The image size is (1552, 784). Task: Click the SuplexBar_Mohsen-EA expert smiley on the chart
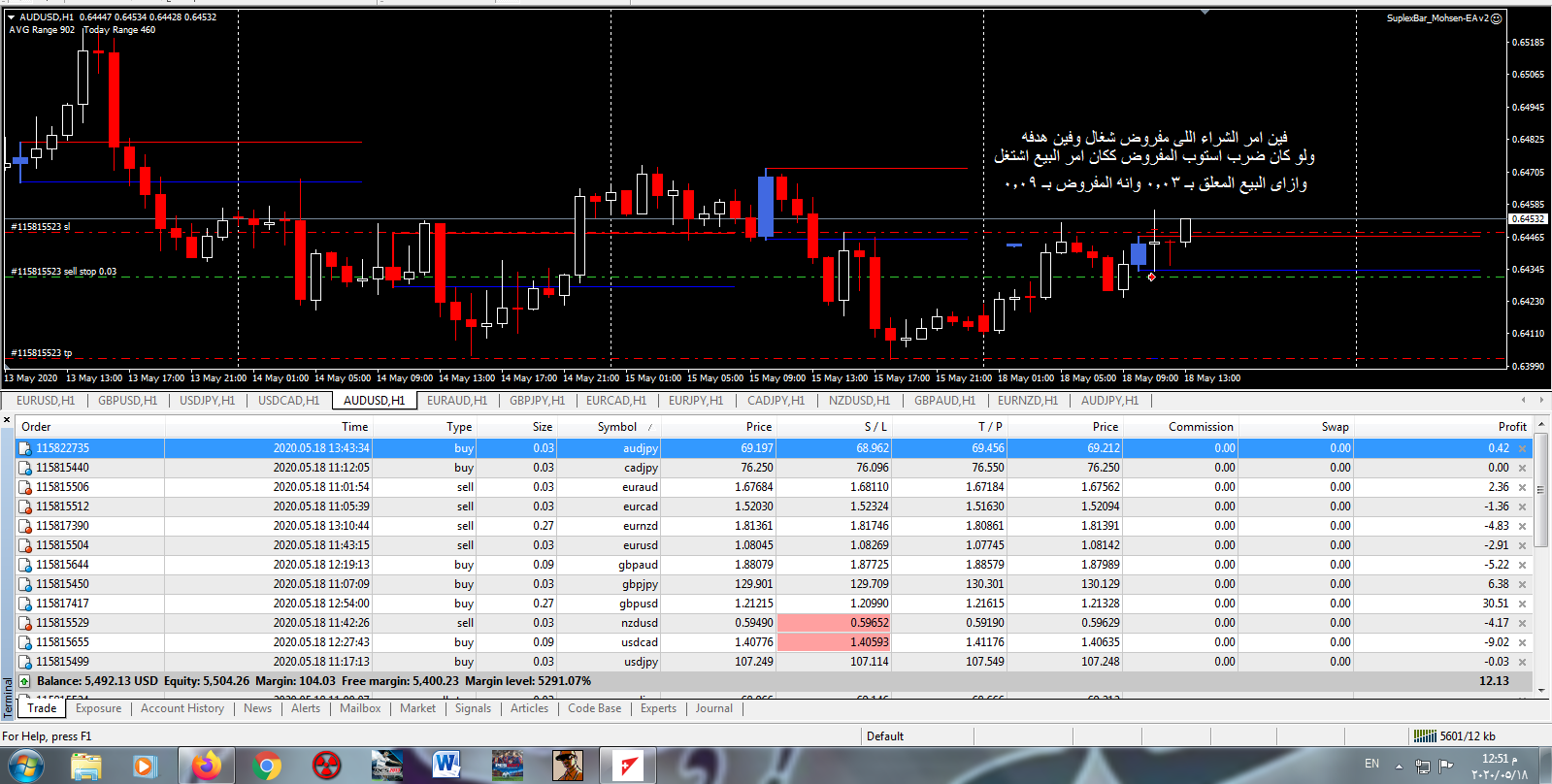click(1496, 18)
